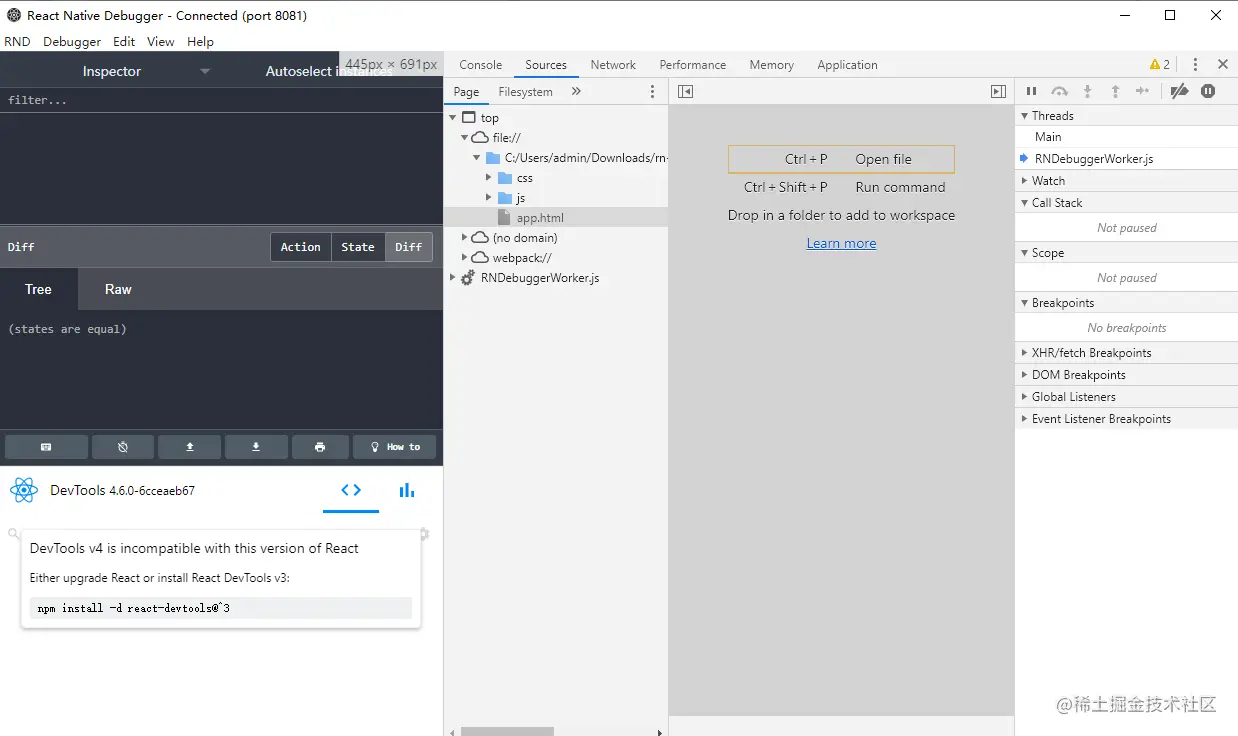Open the warnings count indicator
This screenshot has width=1238, height=736.
[1160, 64]
